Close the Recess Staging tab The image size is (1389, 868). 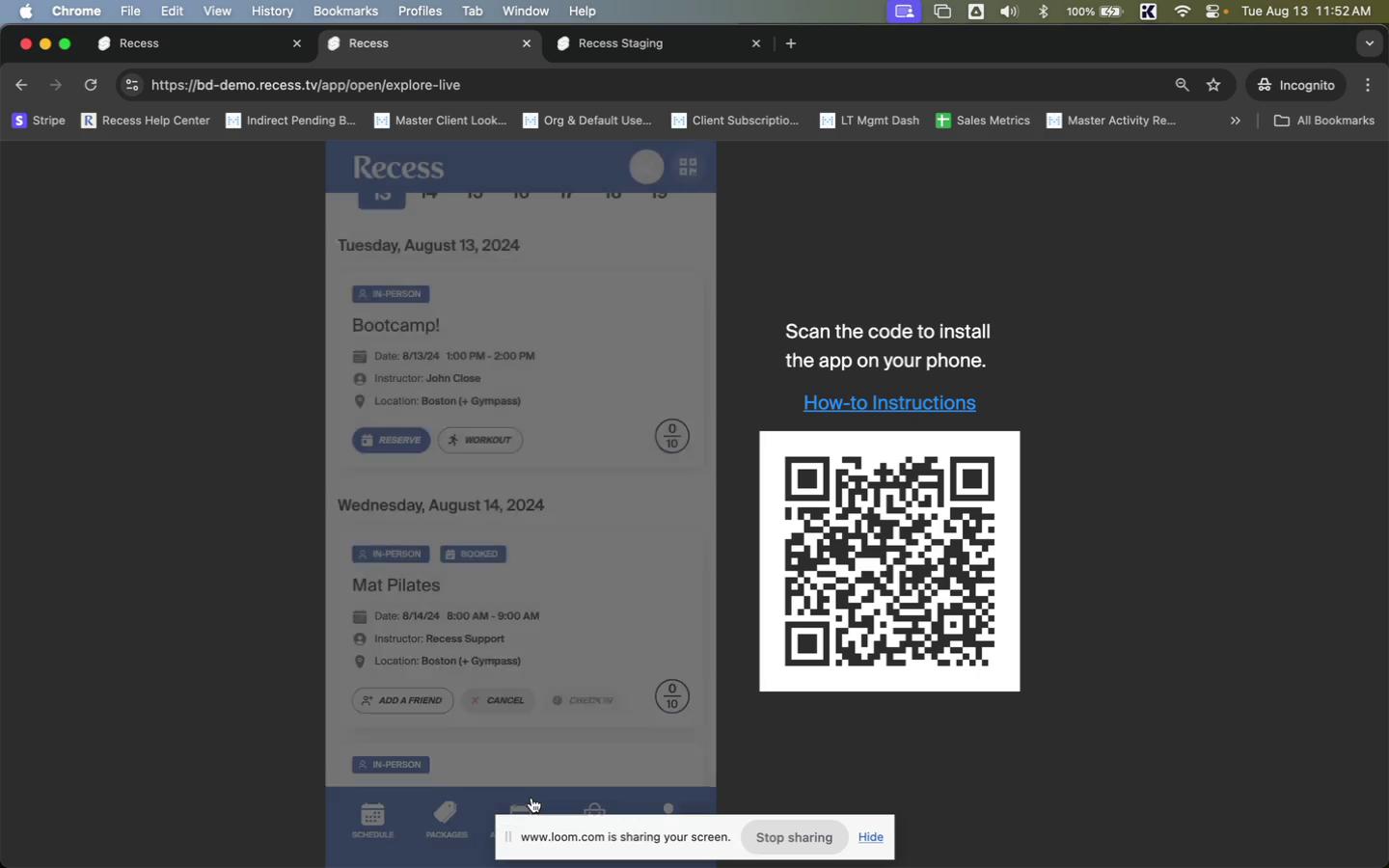point(756,43)
